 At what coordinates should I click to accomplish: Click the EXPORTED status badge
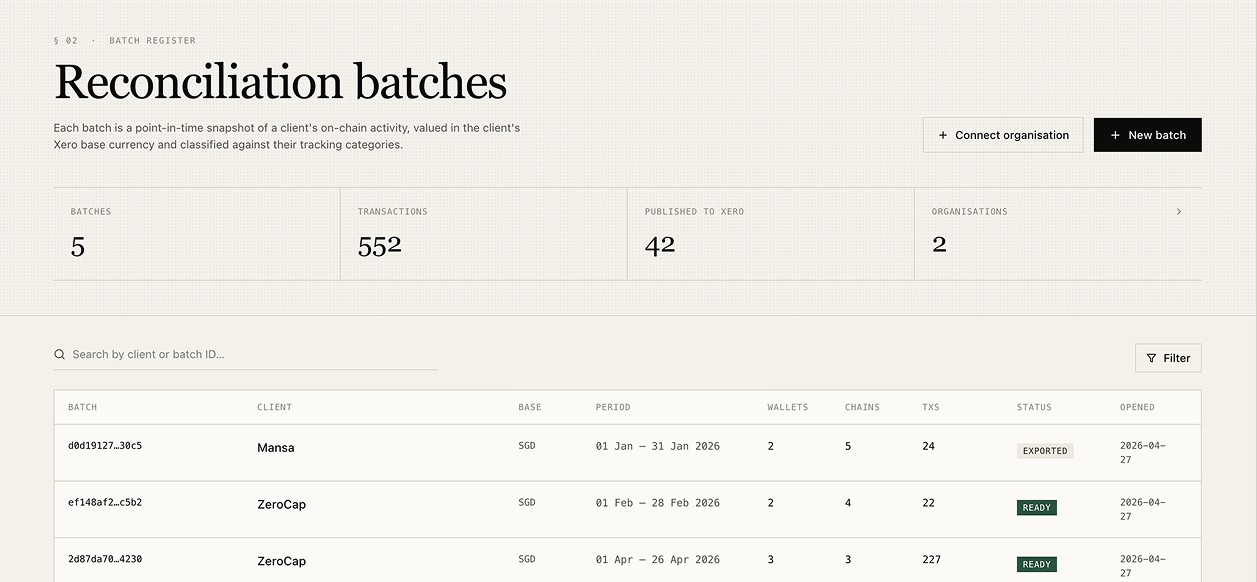pos(1045,451)
